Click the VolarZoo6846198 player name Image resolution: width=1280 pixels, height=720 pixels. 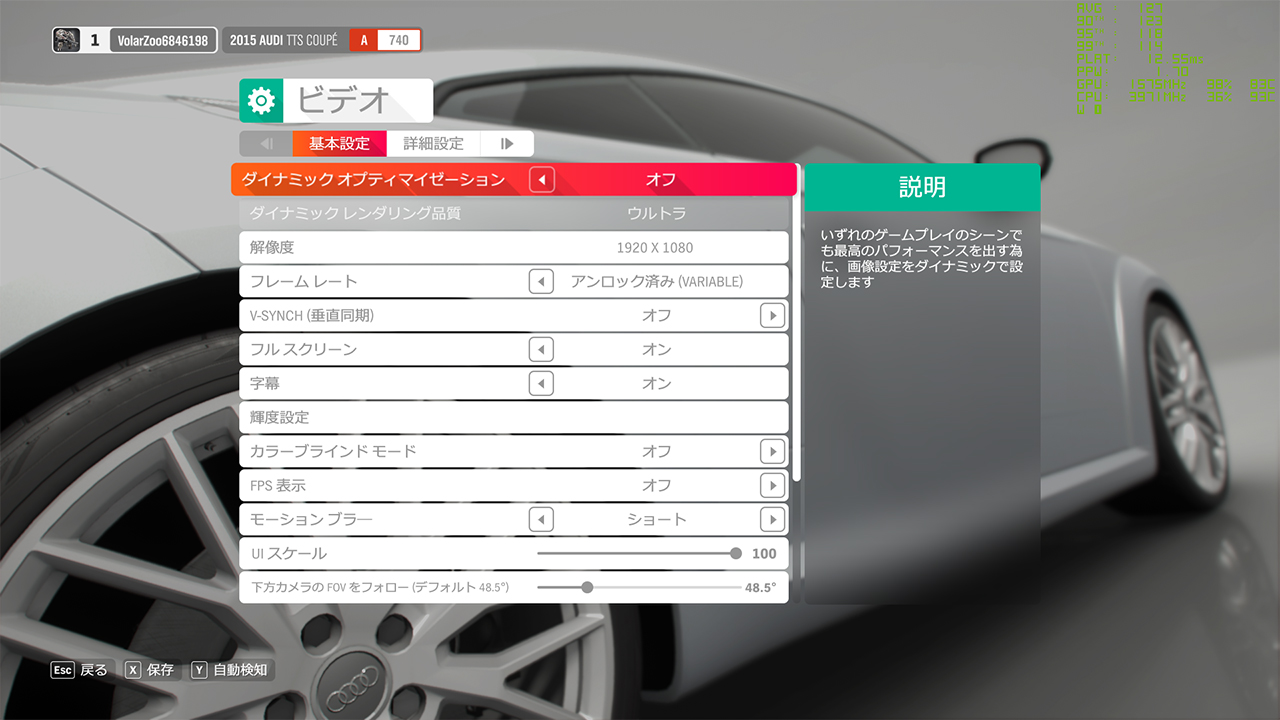163,40
